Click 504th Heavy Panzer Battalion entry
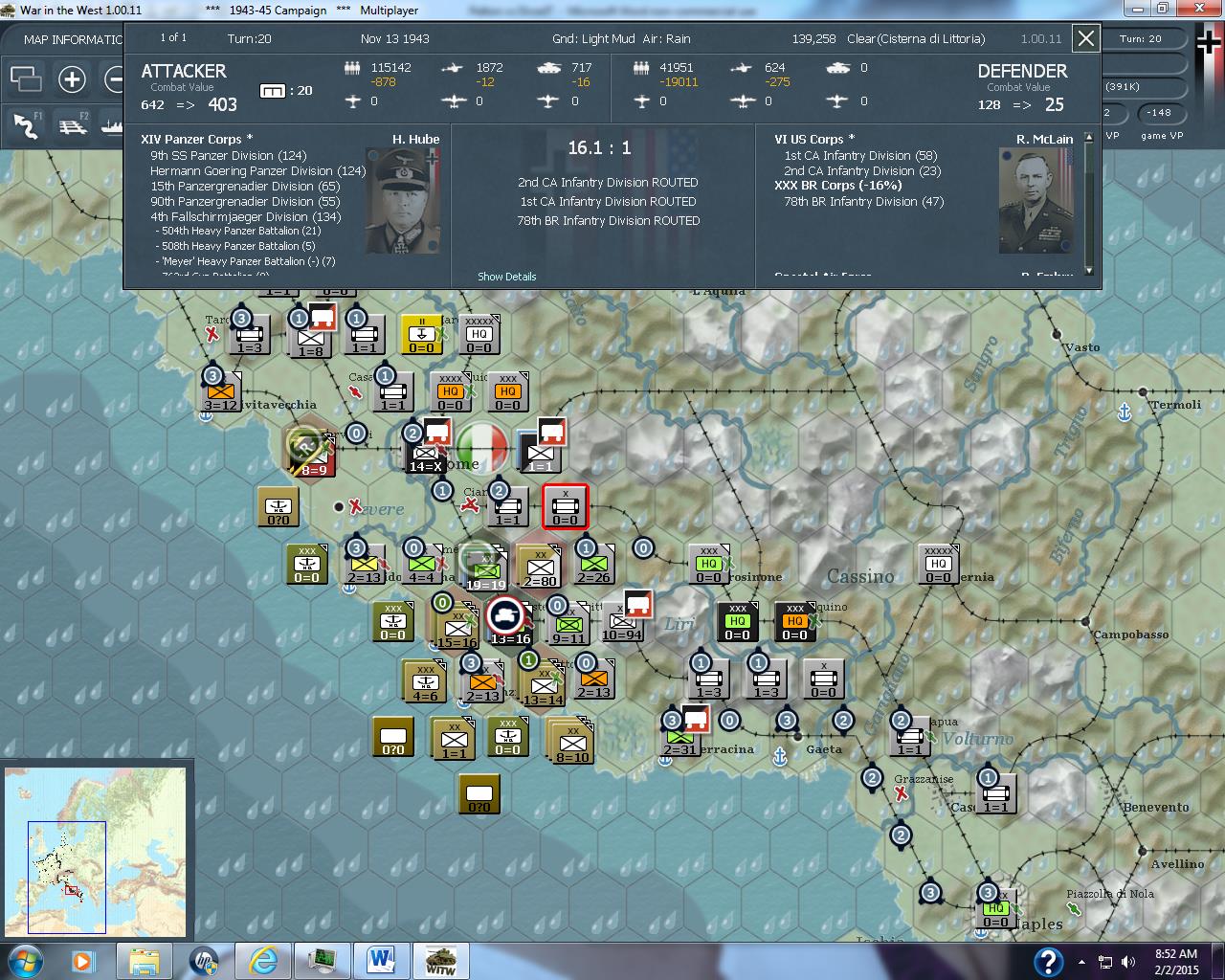This screenshot has width=1225, height=980. click(237, 231)
